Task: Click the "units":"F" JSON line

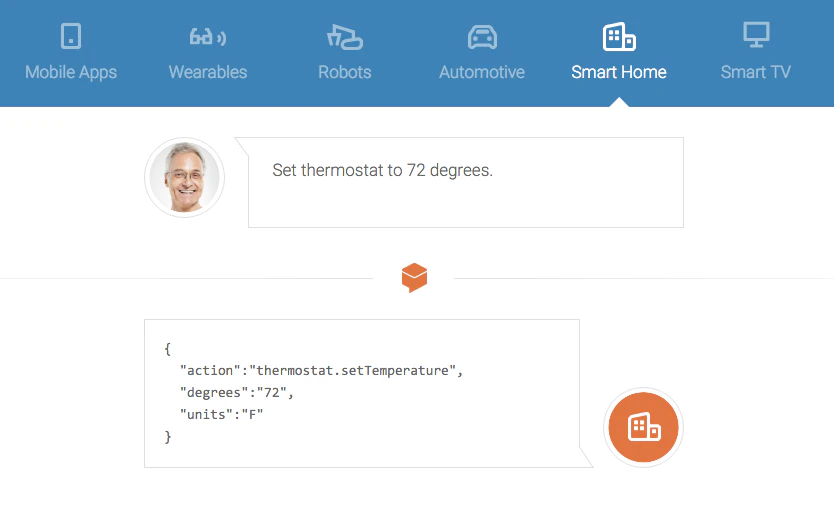Action: click(221, 414)
